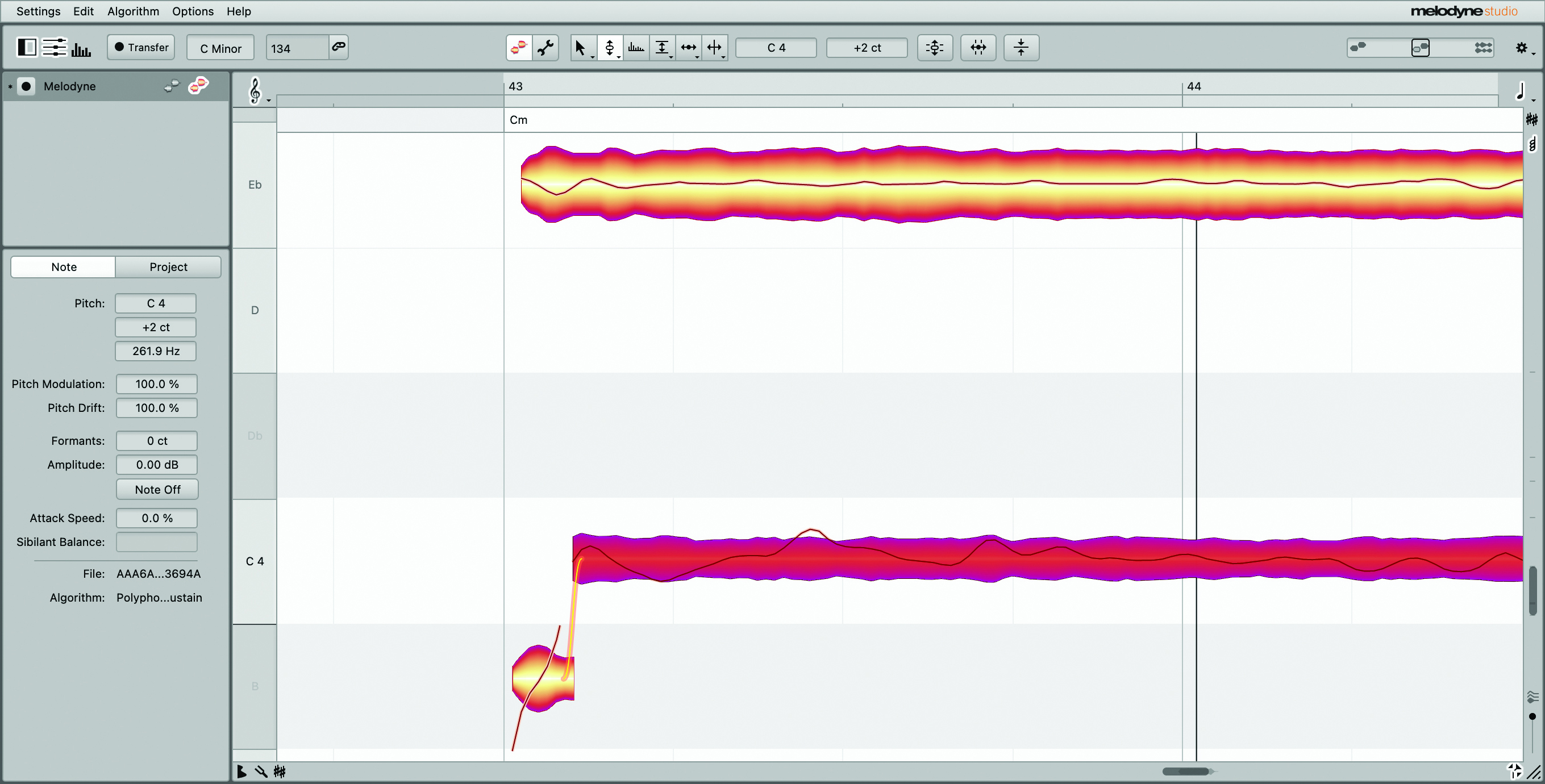Open the Help menu
Image resolution: width=1545 pixels, height=784 pixels.
point(239,11)
